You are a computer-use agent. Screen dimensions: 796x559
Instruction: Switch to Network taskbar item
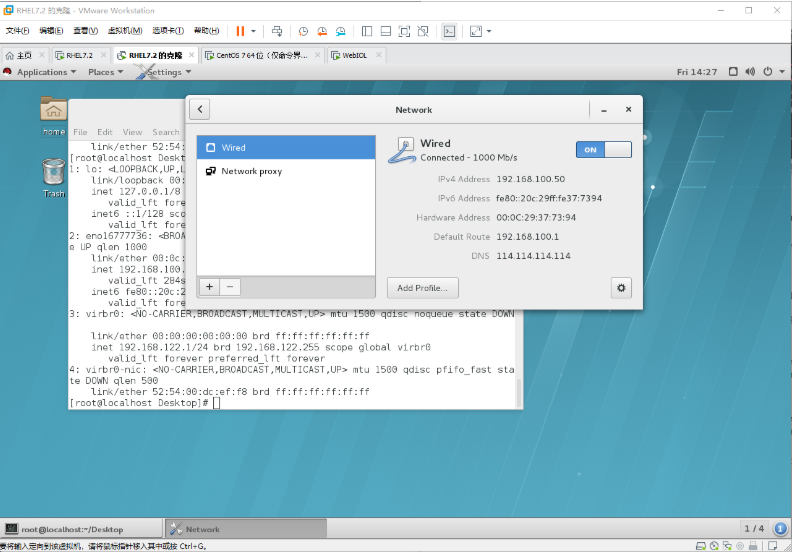point(246,529)
